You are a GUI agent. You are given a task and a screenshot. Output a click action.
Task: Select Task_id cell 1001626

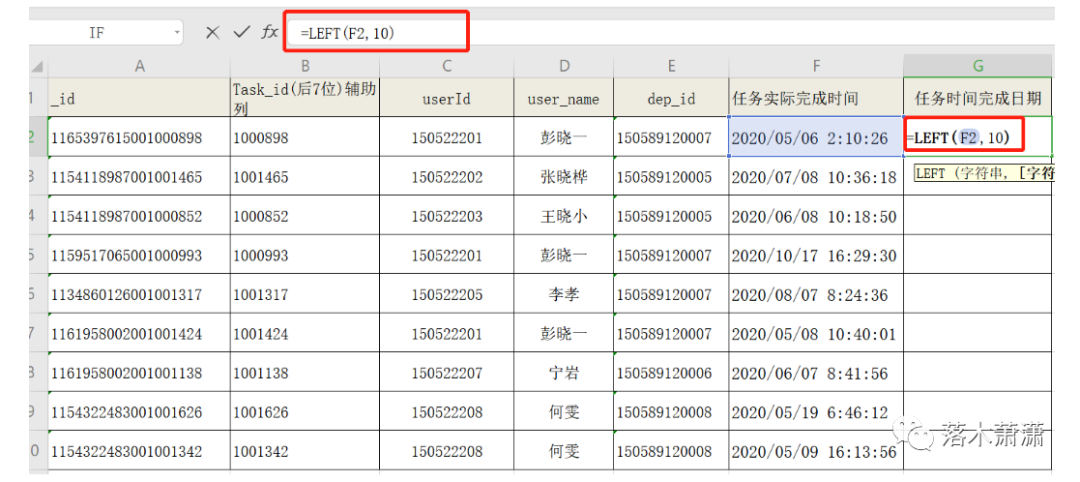pos(305,412)
